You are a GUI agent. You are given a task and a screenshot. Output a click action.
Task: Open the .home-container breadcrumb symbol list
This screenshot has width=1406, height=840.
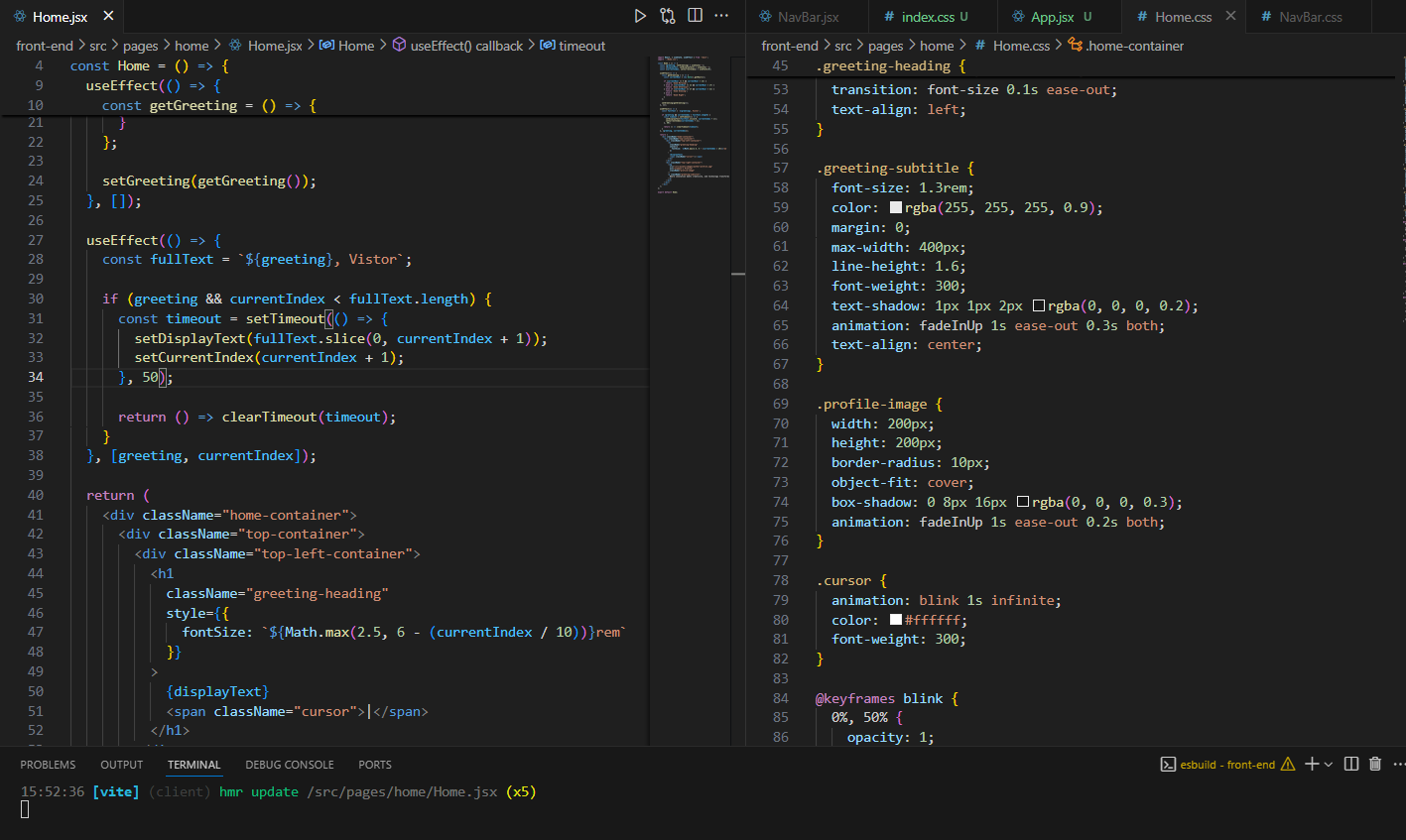tap(1133, 46)
